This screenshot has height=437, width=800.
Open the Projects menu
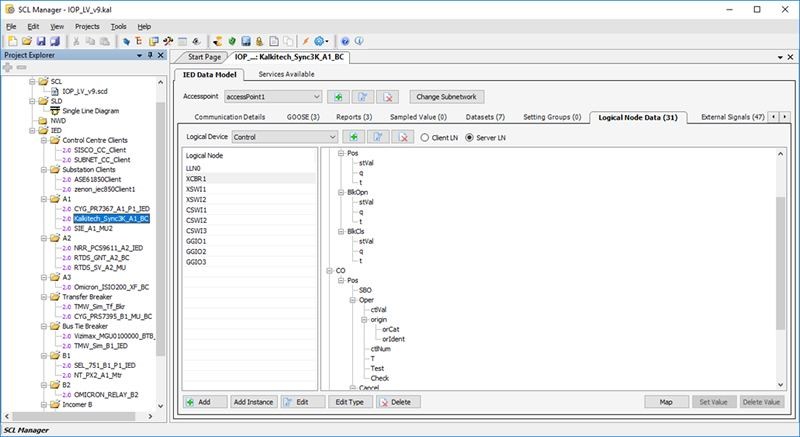click(x=85, y=25)
